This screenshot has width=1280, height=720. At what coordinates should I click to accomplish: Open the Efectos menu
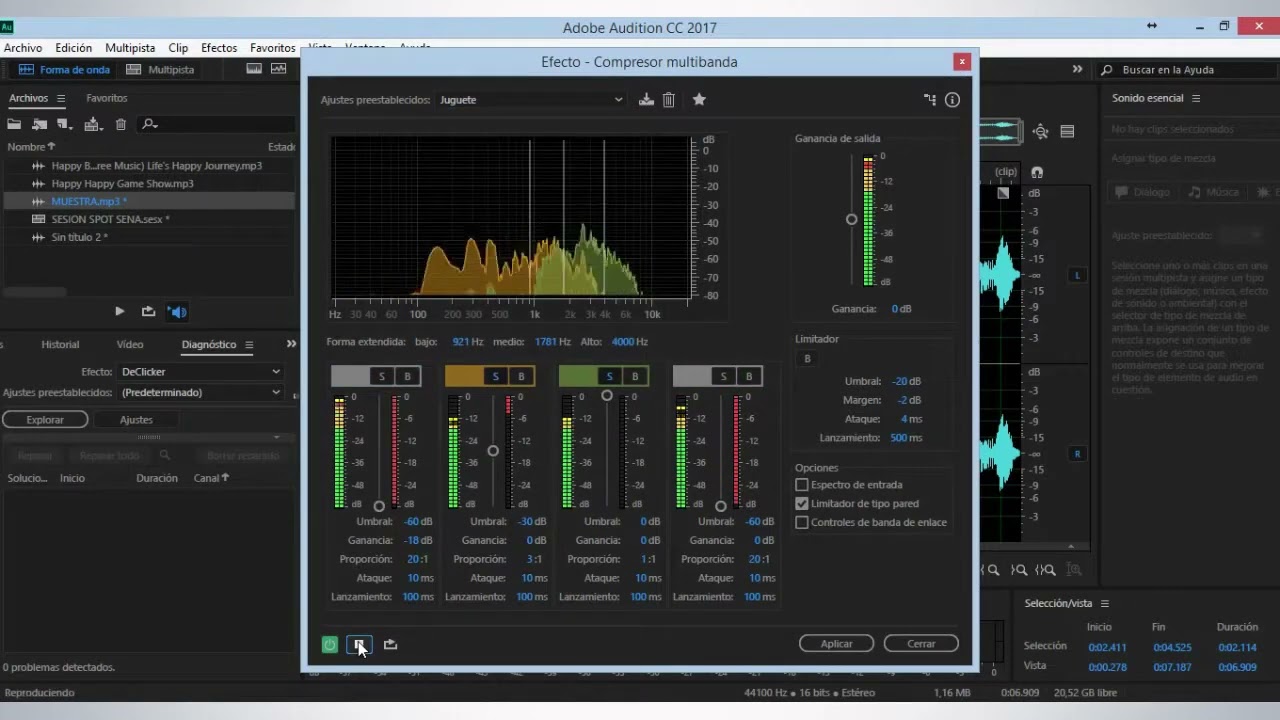(x=219, y=48)
